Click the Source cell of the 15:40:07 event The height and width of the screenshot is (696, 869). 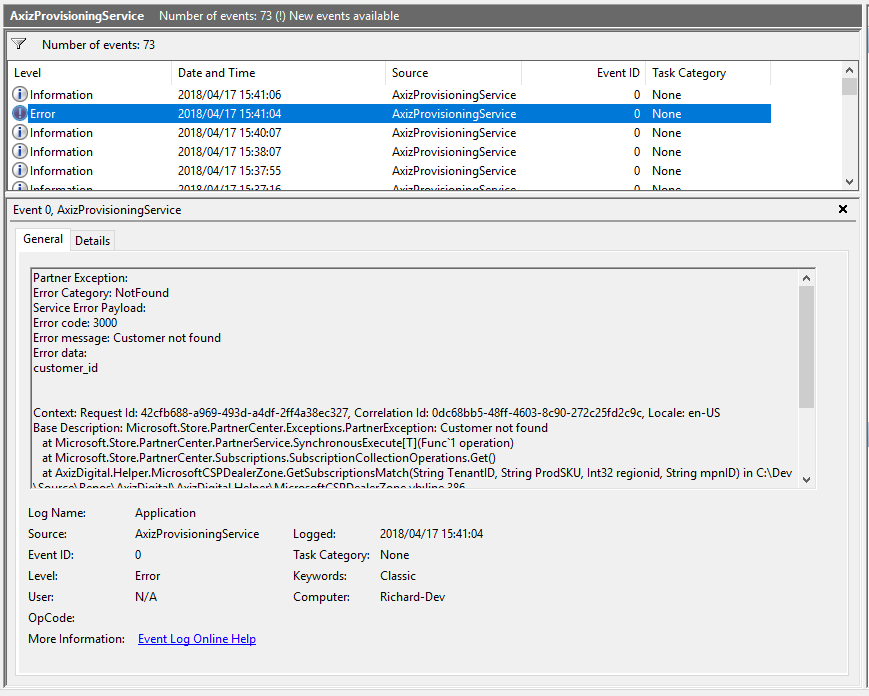pyautogui.click(x=453, y=132)
